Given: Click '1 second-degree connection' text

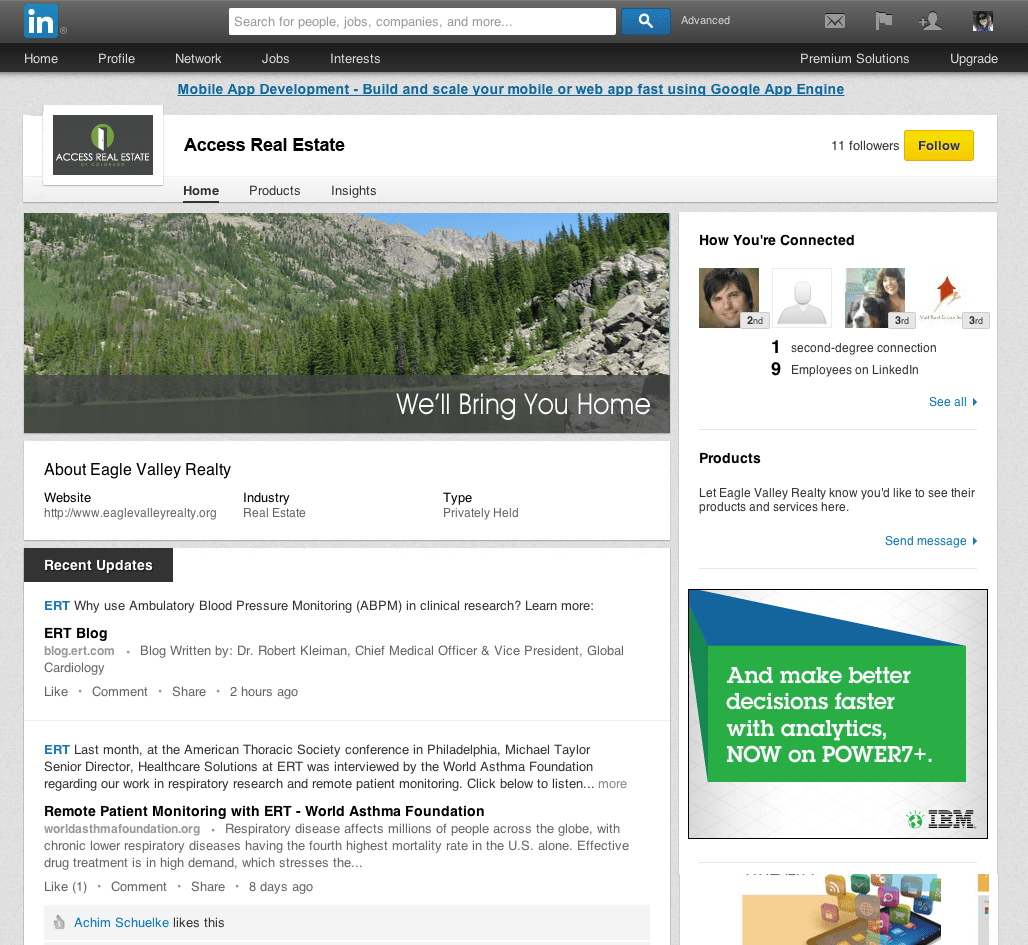Looking at the screenshot, I should pos(854,348).
